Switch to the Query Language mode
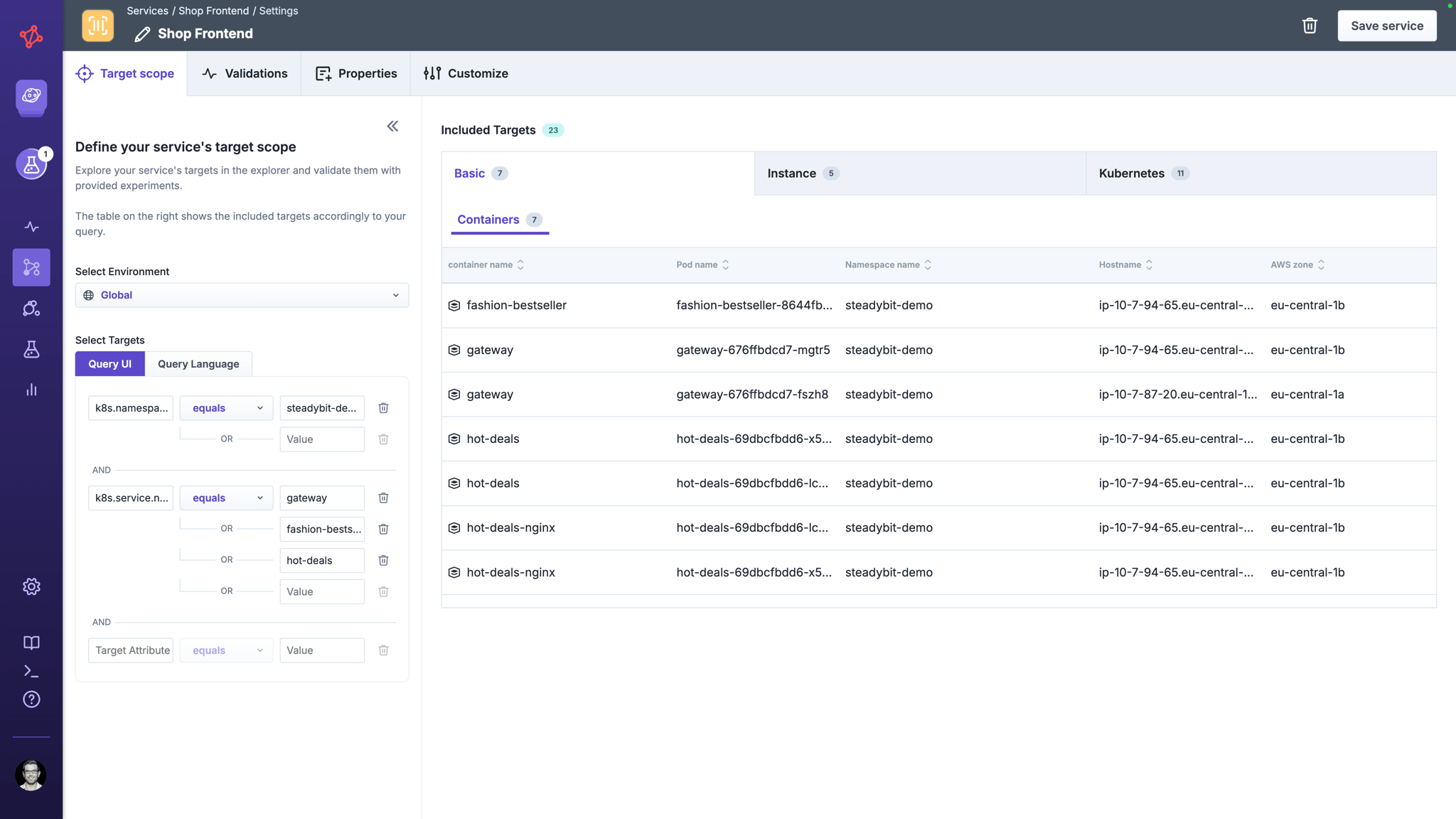This screenshot has height=819, width=1456. pyautogui.click(x=198, y=364)
